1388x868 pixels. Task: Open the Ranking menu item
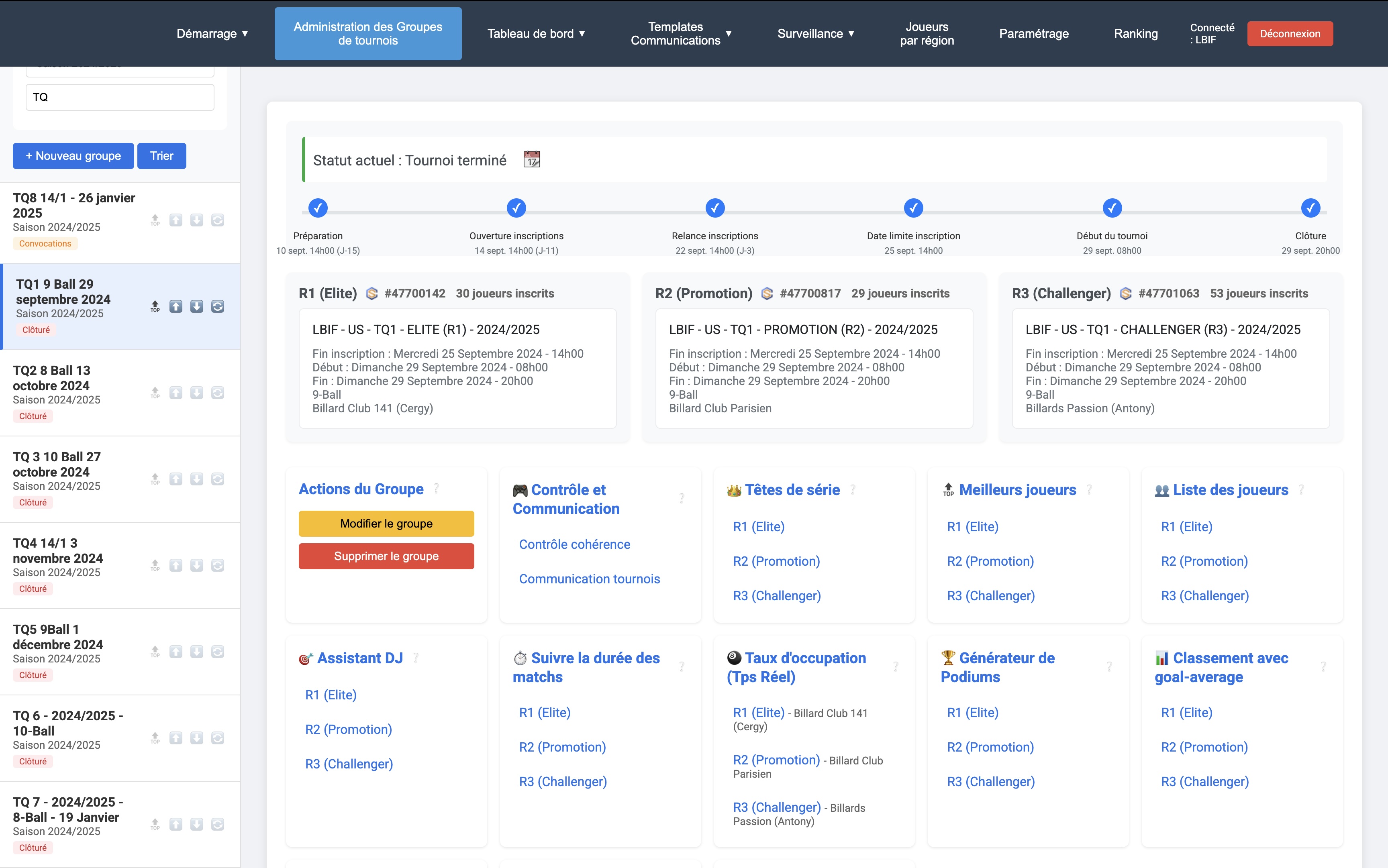pos(1135,34)
